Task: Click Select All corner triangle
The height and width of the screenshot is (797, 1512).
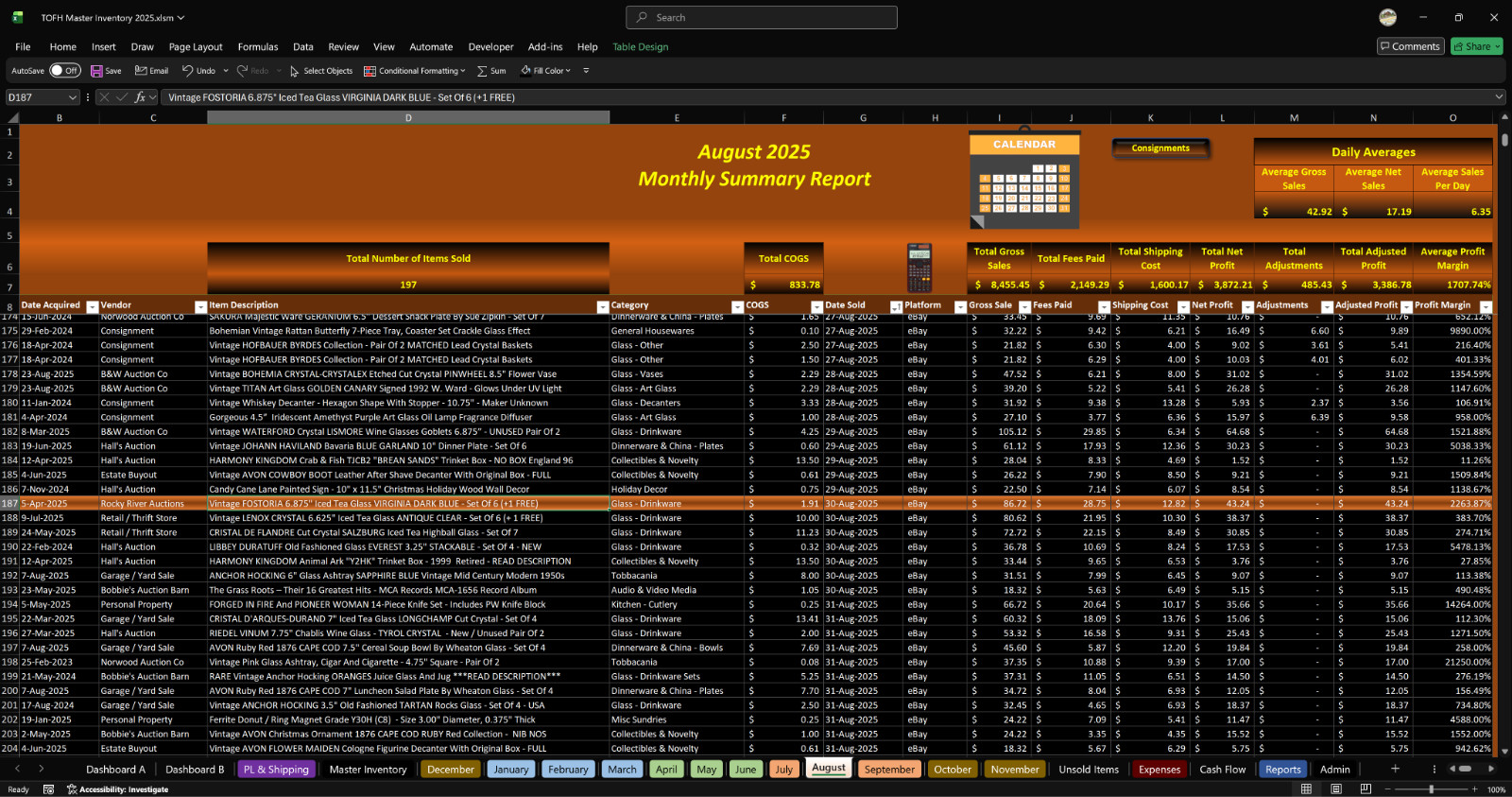Action: (12, 118)
